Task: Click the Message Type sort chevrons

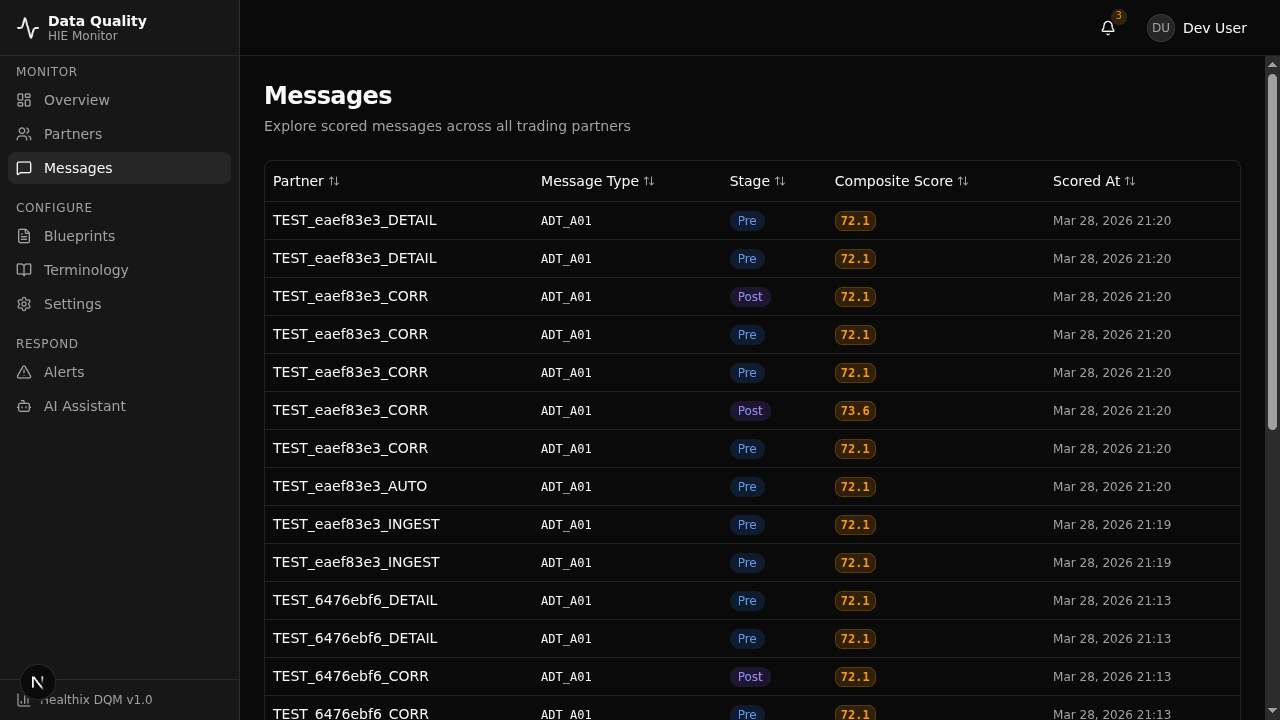Action: click(649, 181)
